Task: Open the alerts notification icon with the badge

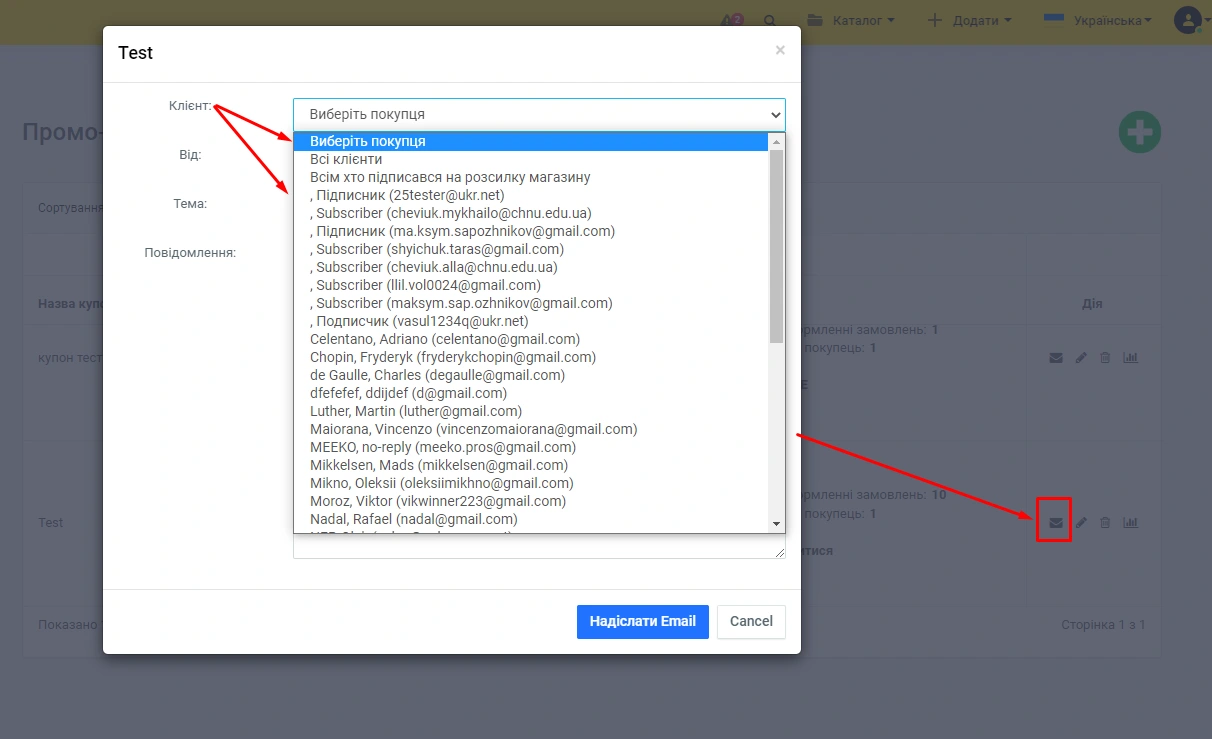Action: [x=731, y=21]
